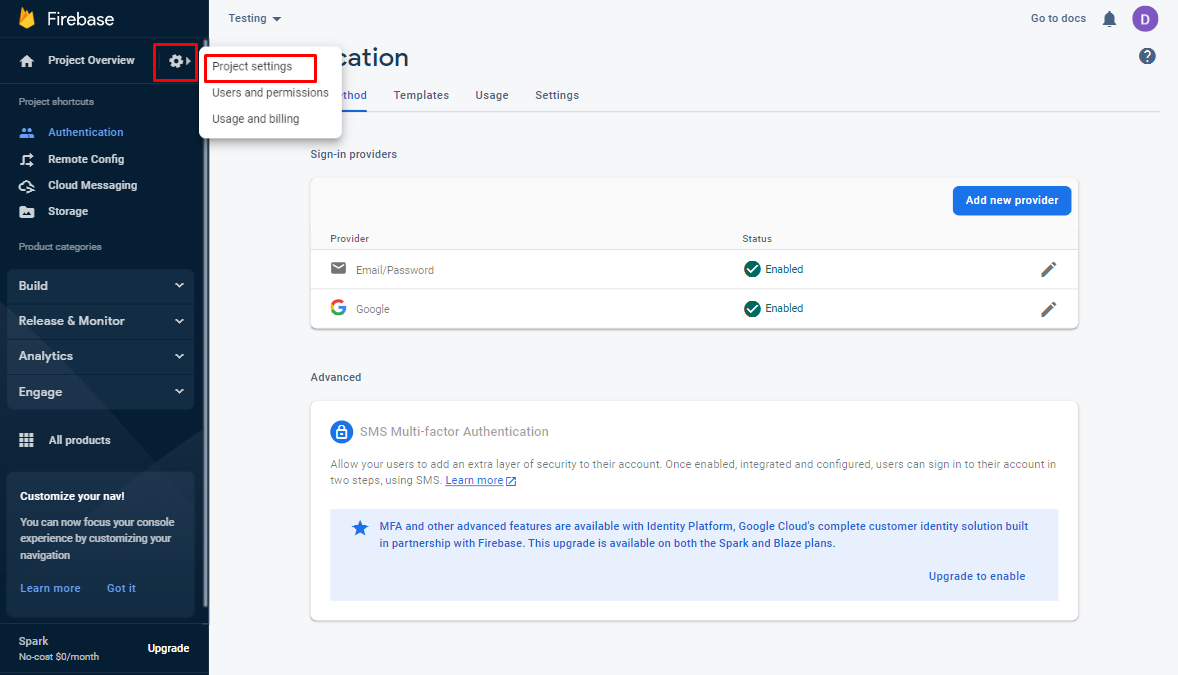
Task: Open Project Overview in the sidebar
Action: click(91, 60)
